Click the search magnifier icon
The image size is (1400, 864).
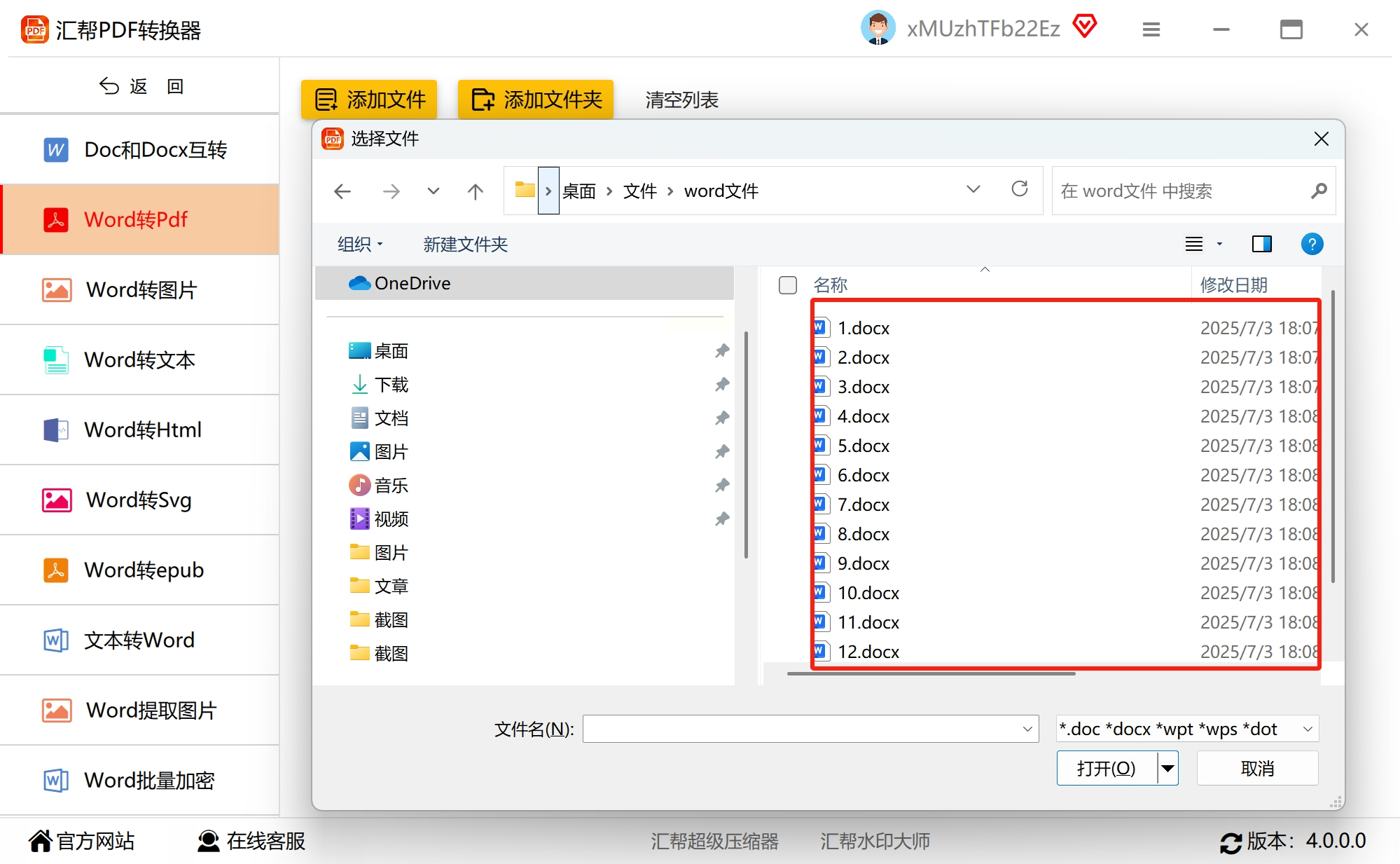coord(1319,191)
